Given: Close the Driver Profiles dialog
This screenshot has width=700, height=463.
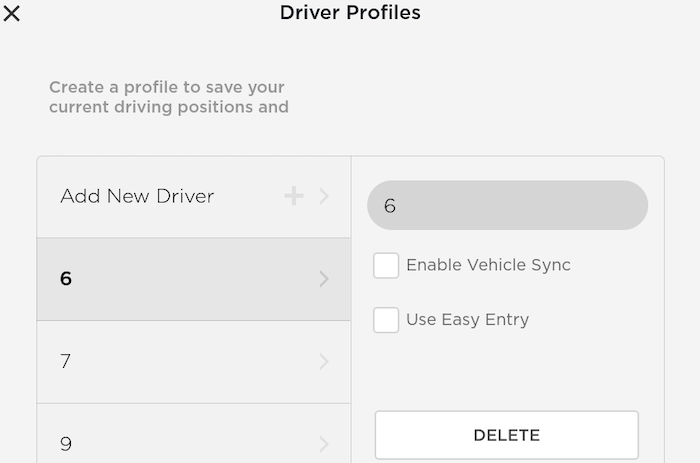Looking at the screenshot, I should (x=13, y=14).
